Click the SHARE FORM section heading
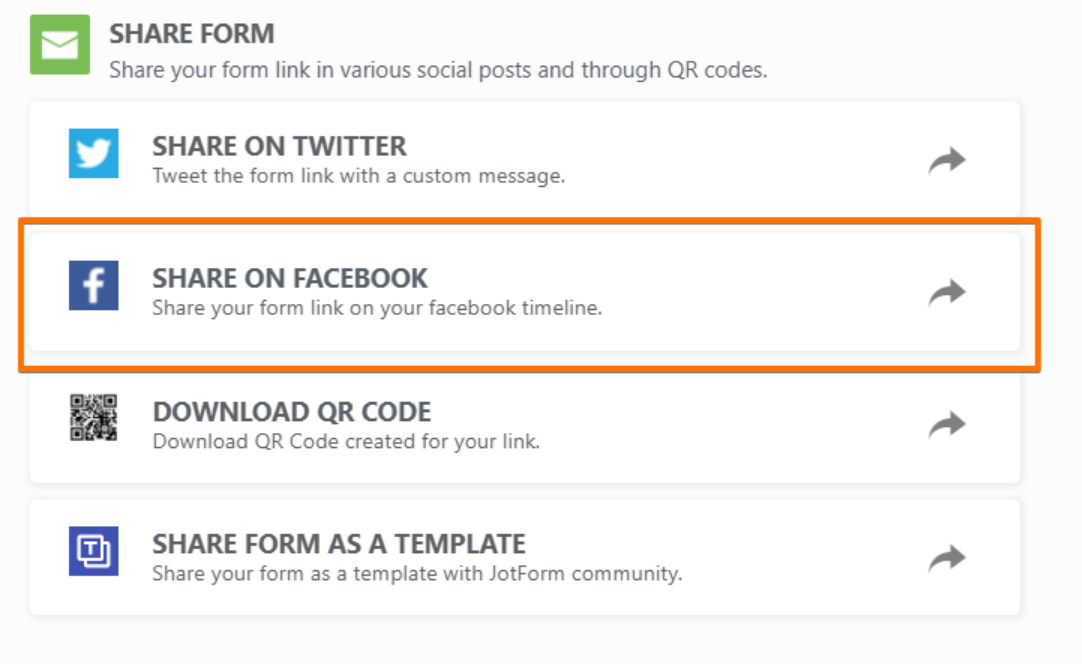The height and width of the screenshot is (664, 1082). click(192, 34)
